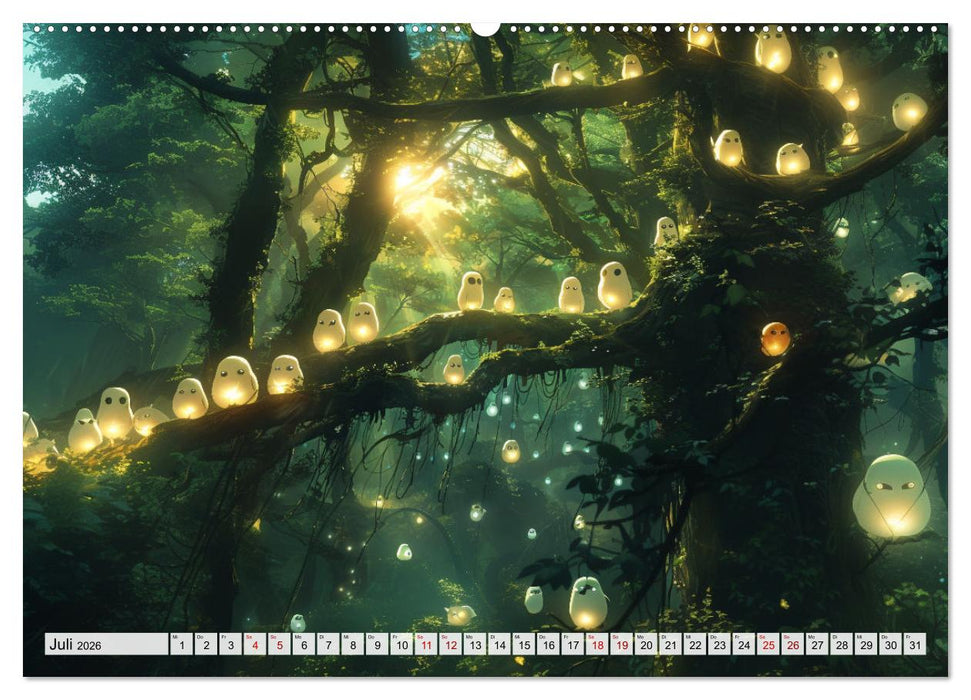Image resolution: width=971 pixels, height=700 pixels.
Task: Select the red 26 date cell
Action: (793, 646)
